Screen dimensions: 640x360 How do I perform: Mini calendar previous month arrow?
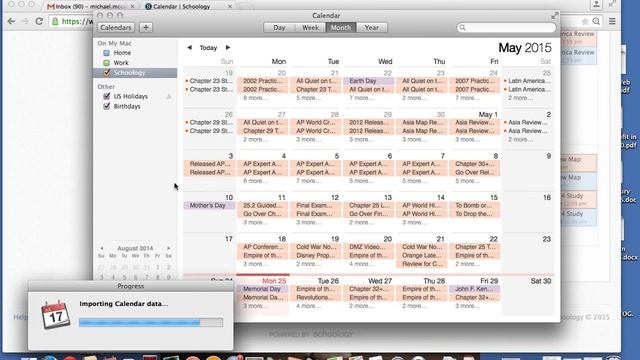point(102,248)
